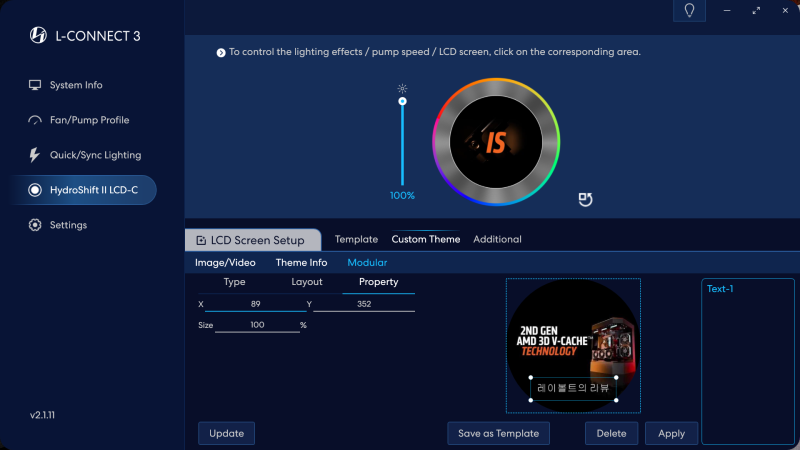This screenshot has height=450, width=800.
Task: Select the Property tab
Action: point(379,282)
